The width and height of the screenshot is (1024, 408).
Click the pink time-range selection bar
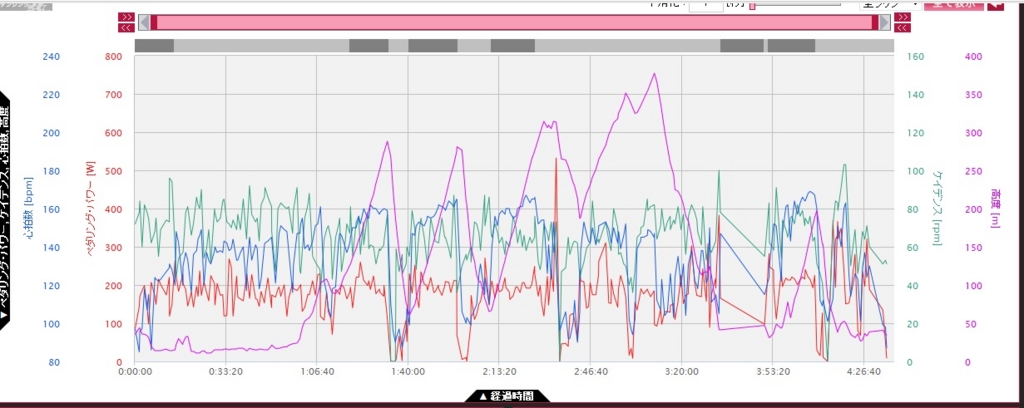[x=515, y=22]
